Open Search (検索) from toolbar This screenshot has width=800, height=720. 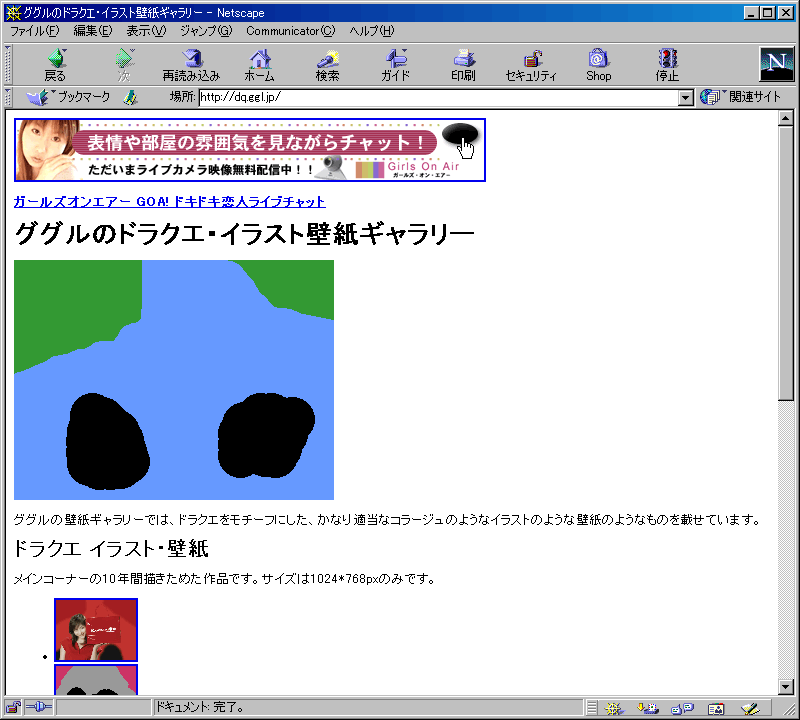pyautogui.click(x=328, y=65)
